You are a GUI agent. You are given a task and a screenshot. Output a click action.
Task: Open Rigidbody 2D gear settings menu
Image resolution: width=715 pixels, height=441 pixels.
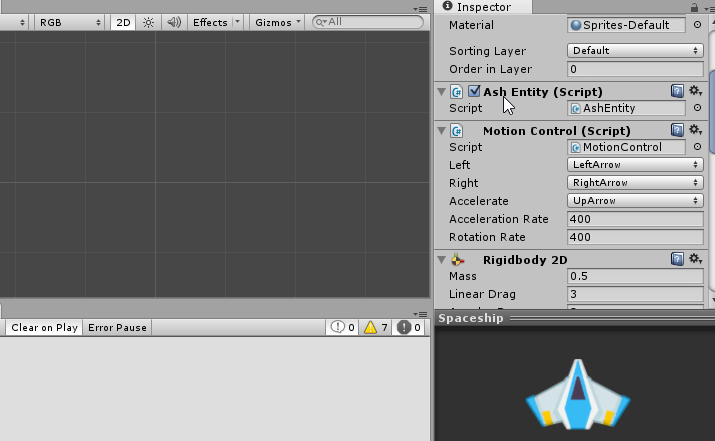click(696, 259)
